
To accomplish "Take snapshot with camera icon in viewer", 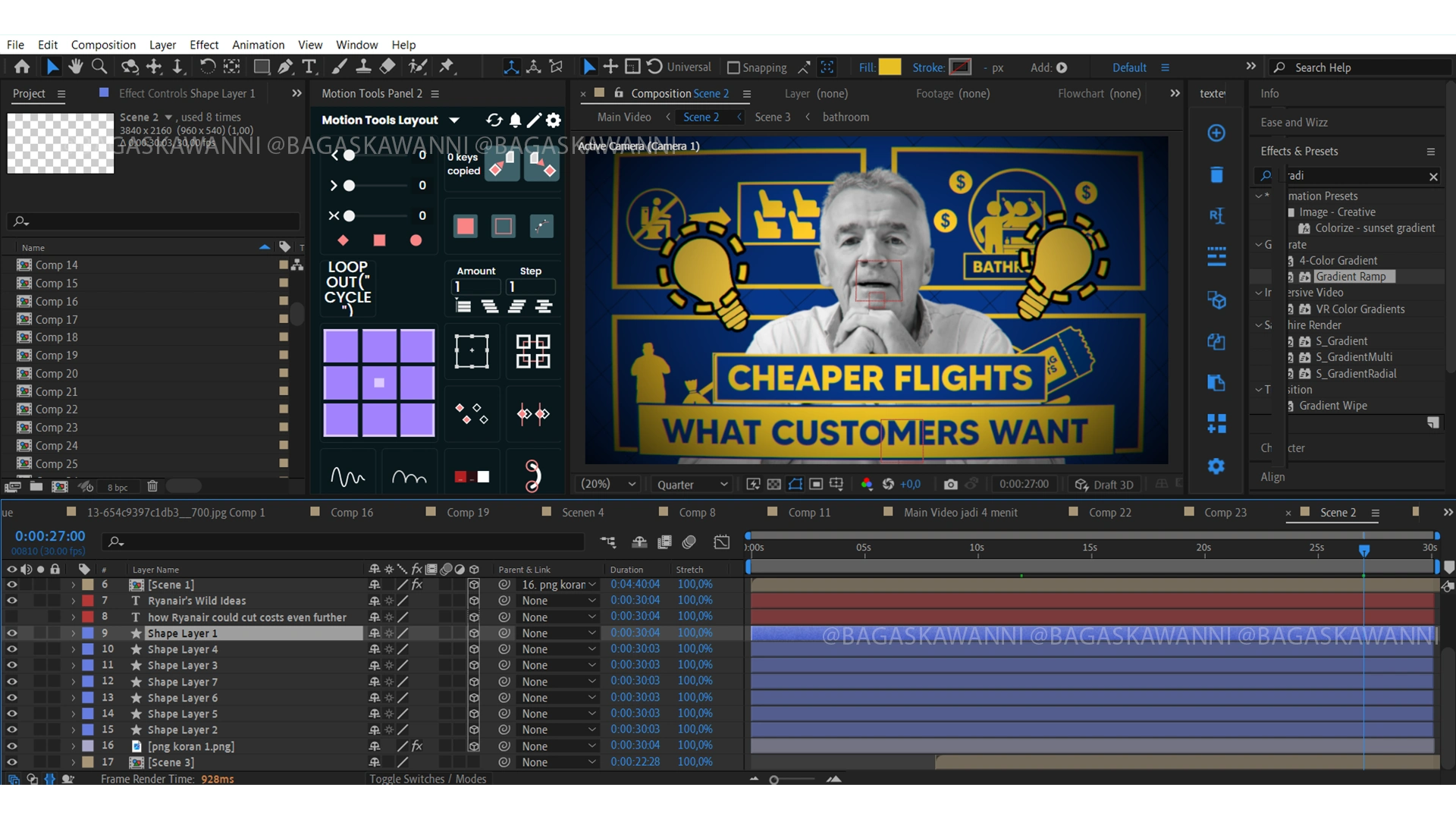I will coord(950,484).
